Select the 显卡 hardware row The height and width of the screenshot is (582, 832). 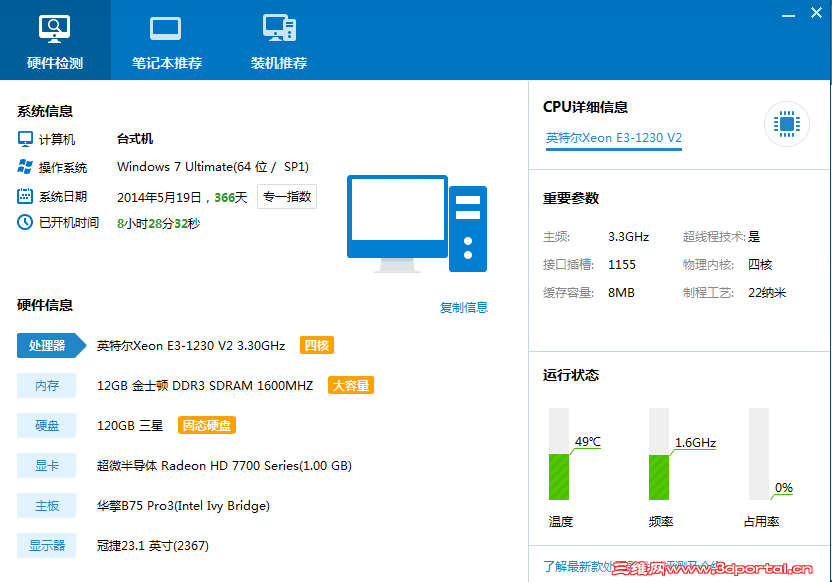click(46, 465)
